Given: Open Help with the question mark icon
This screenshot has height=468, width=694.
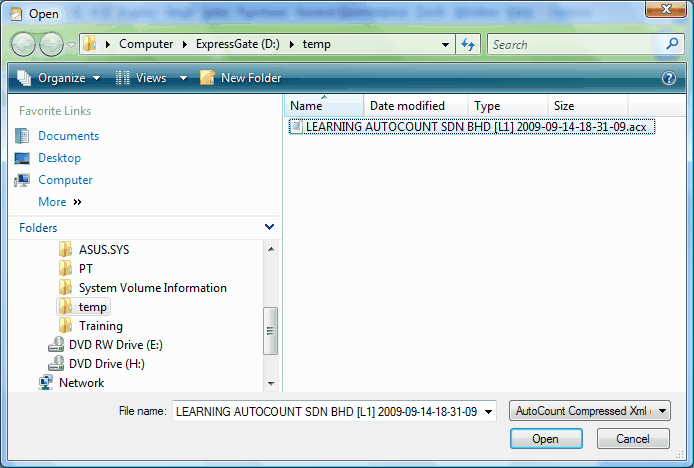Looking at the screenshot, I should point(668,78).
